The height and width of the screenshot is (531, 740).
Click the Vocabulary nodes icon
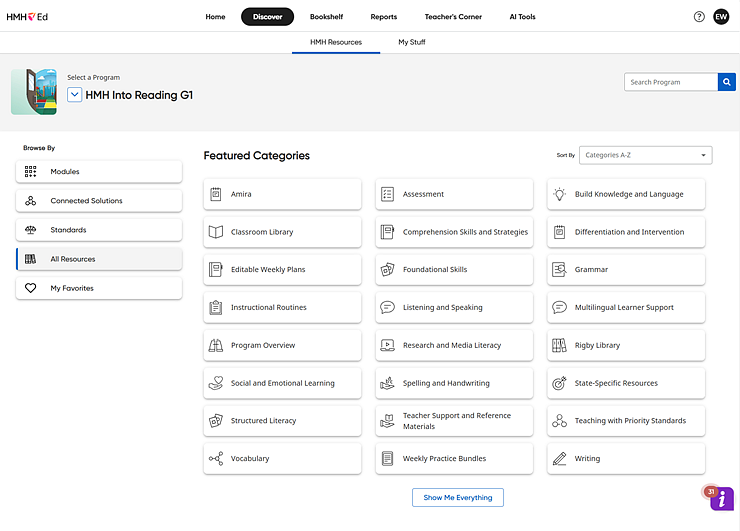tap(216, 458)
